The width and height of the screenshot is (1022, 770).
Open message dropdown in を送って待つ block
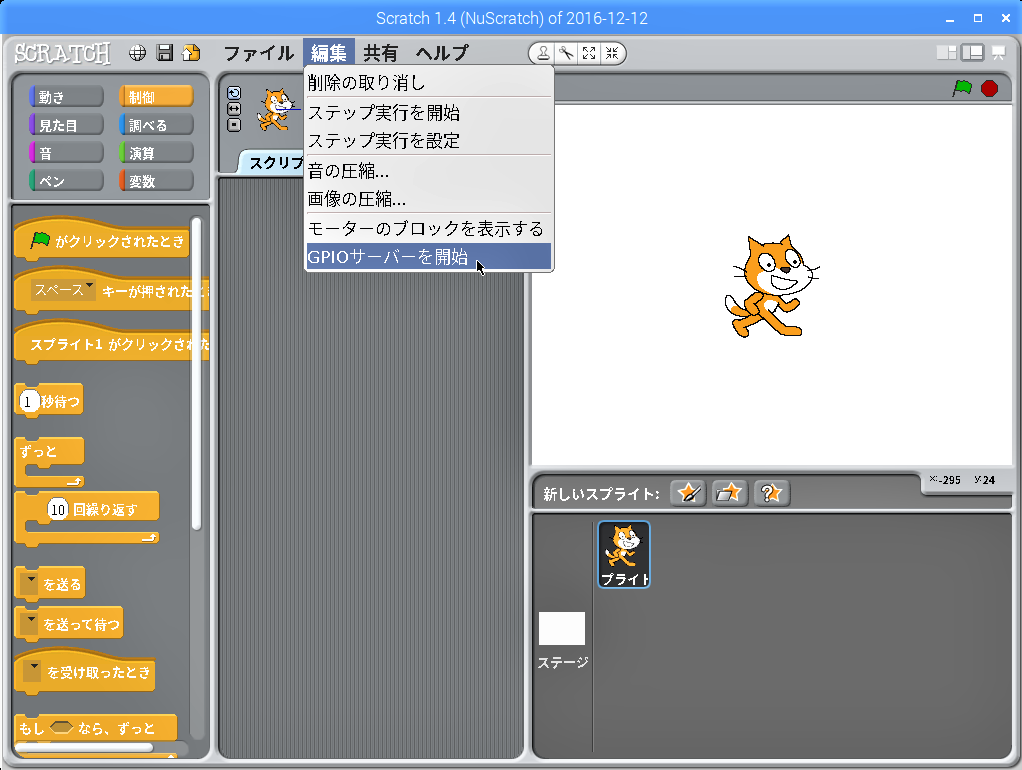click(x=29, y=625)
